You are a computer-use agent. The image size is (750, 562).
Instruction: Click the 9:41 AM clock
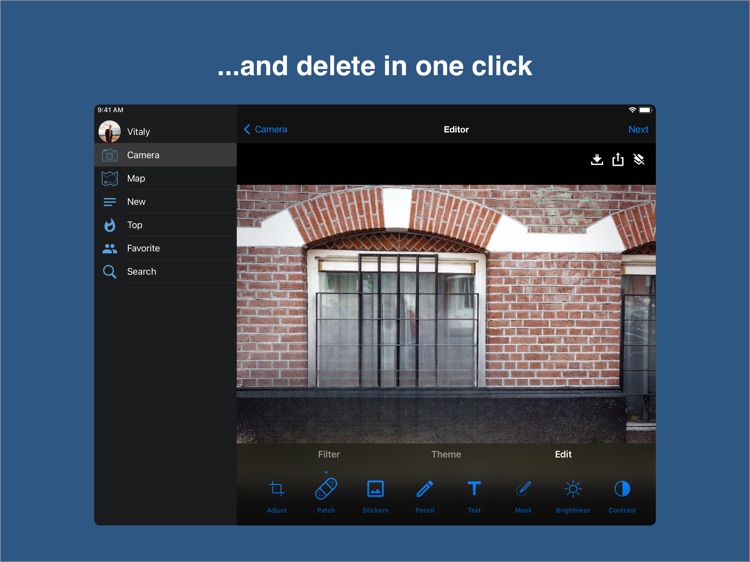coord(110,110)
